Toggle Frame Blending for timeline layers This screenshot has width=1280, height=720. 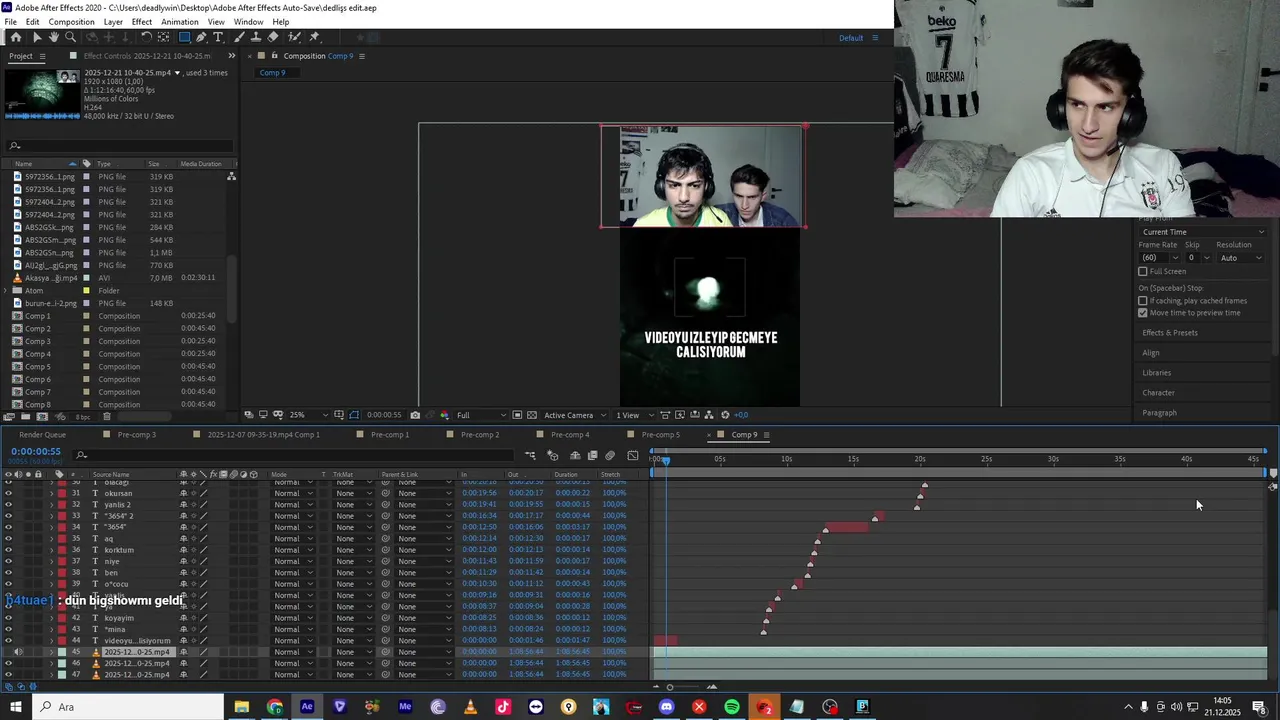tap(592, 456)
